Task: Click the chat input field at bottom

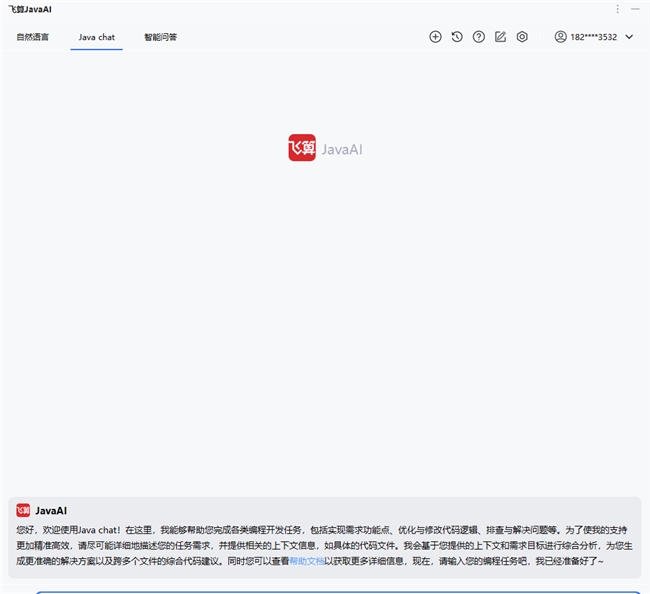Action: (338, 592)
